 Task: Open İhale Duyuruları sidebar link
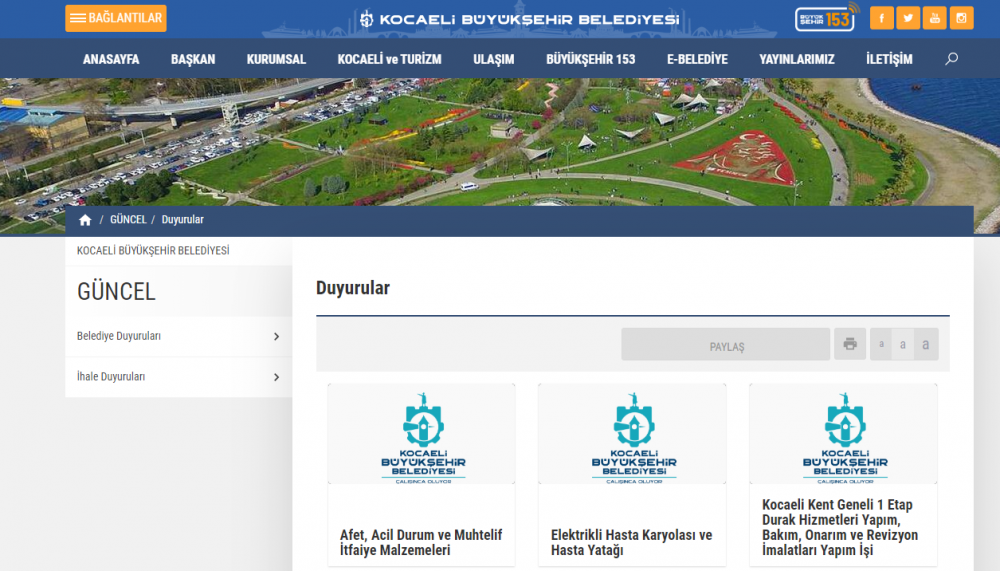tap(111, 377)
